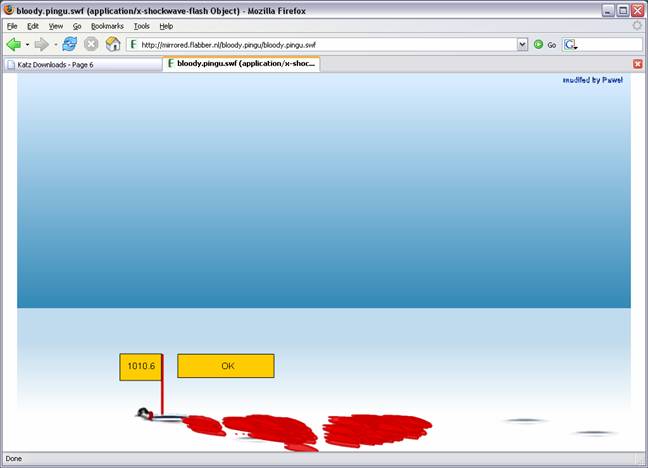This screenshot has width=648, height=468.
Task: Maximize the Firefox window
Action: pos(623,10)
